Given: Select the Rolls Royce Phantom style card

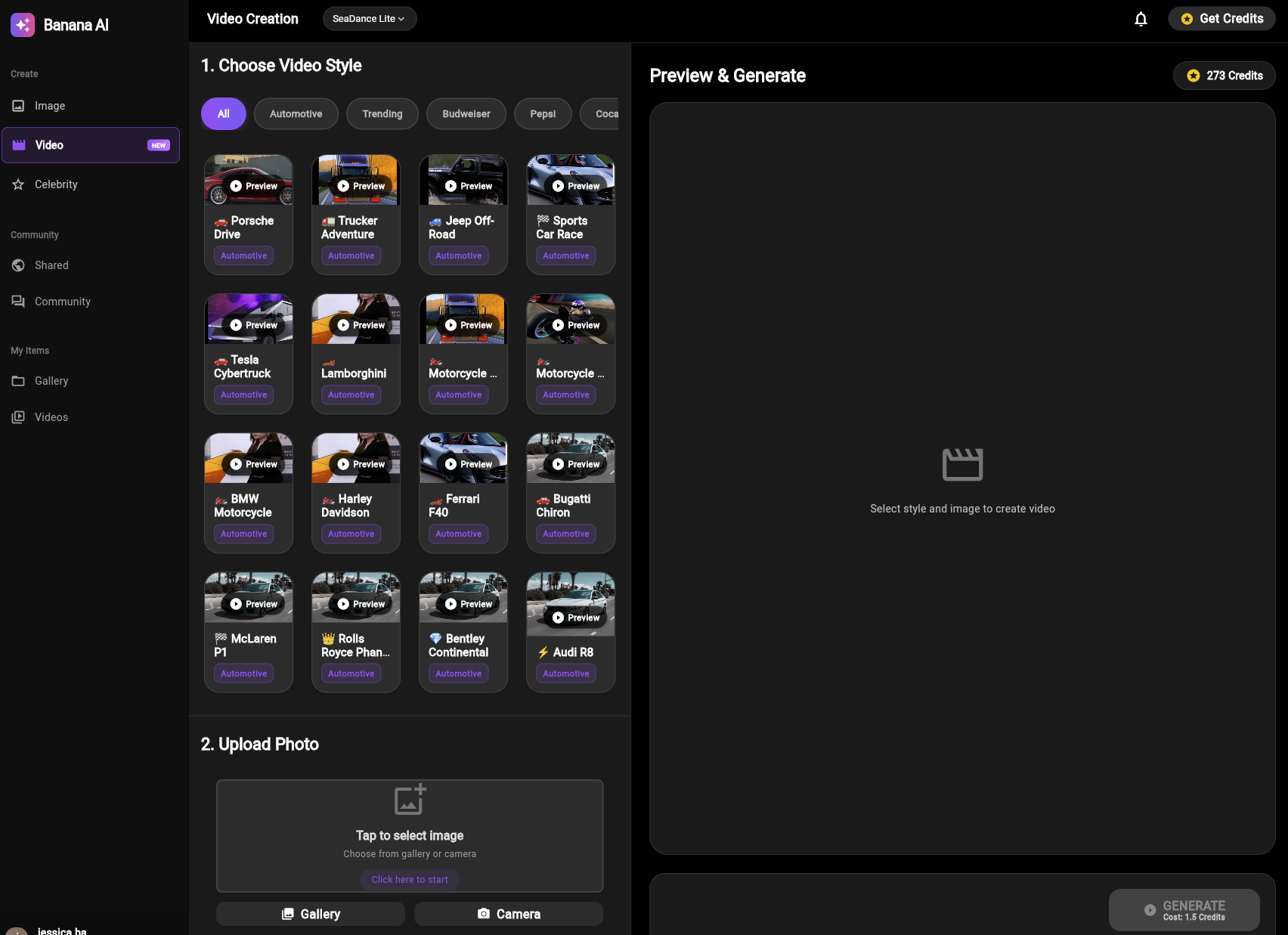Looking at the screenshot, I should 356,632.
